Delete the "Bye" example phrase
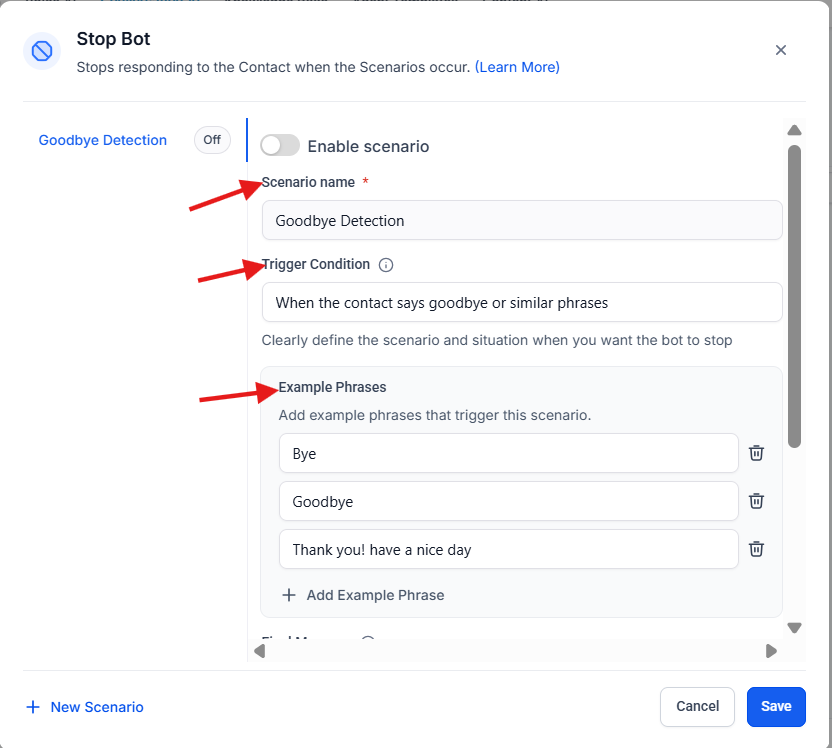The image size is (832, 748). pos(757,453)
